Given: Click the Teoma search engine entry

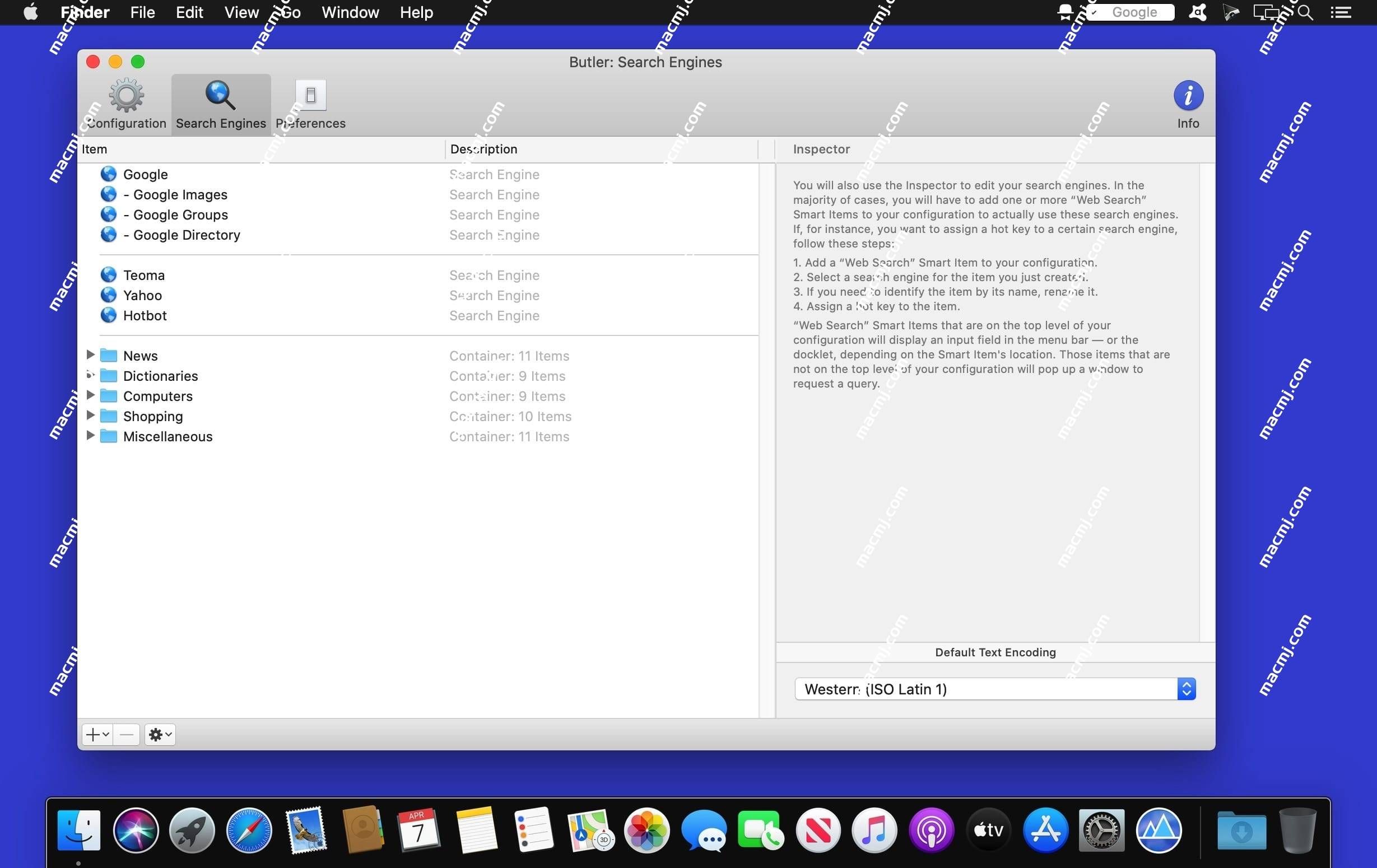Looking at the screenshot, I should [144, 274].
